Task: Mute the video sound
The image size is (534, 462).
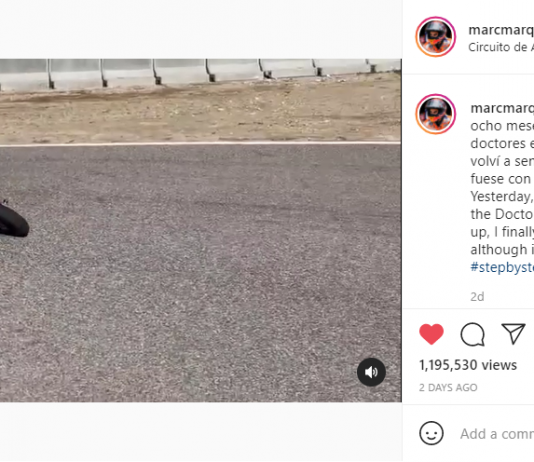Action: coord(371,372)
